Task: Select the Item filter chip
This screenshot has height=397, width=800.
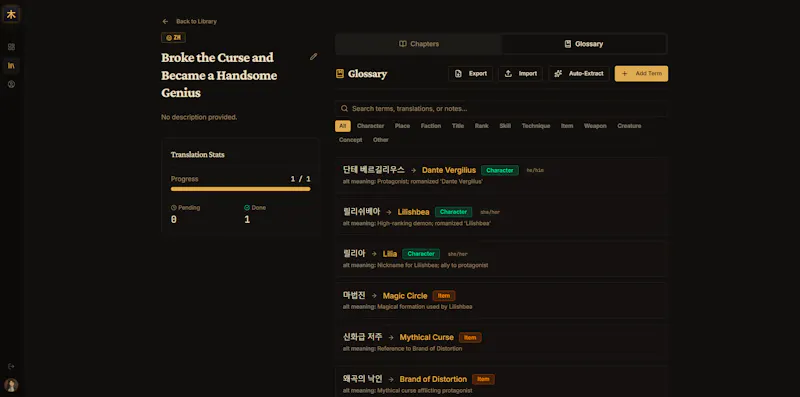Action: tap(567, 126)
